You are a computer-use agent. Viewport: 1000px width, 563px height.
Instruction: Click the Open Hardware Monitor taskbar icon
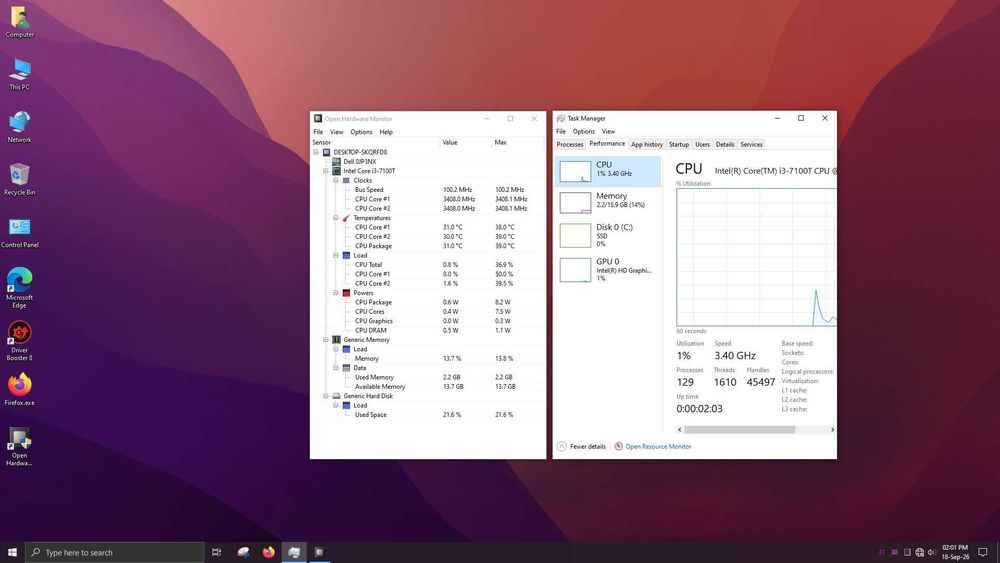[x=320, y=552]
